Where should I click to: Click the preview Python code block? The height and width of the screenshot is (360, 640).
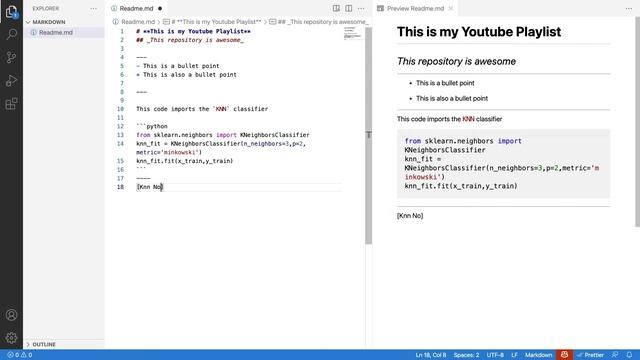pyautogui.click(x=503, y=164)
